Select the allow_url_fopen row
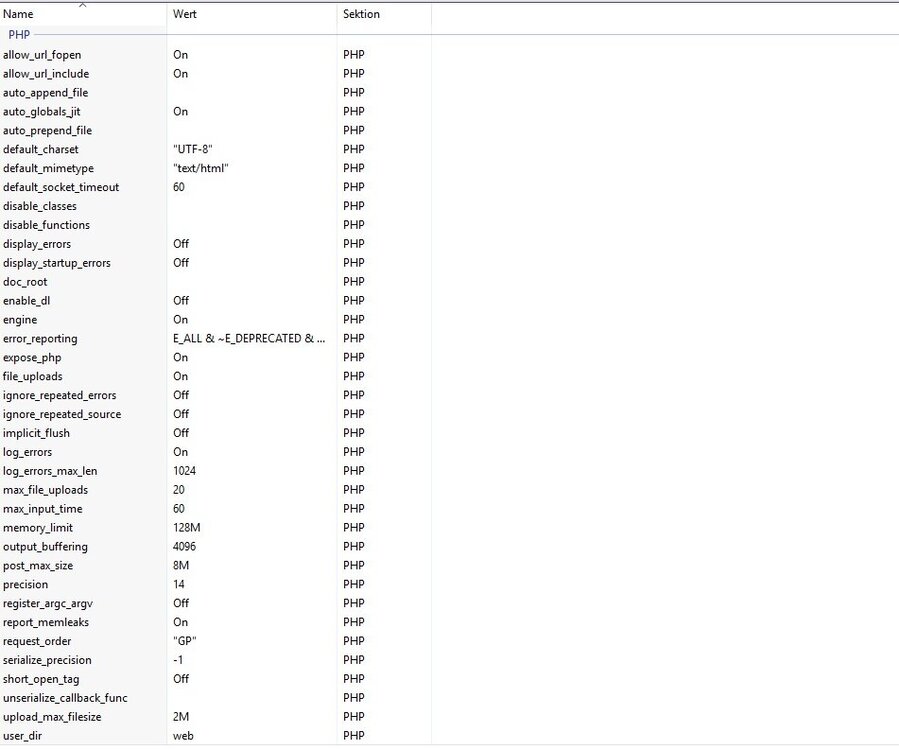Viewport: 899px width, 750px height. [42, 55]
